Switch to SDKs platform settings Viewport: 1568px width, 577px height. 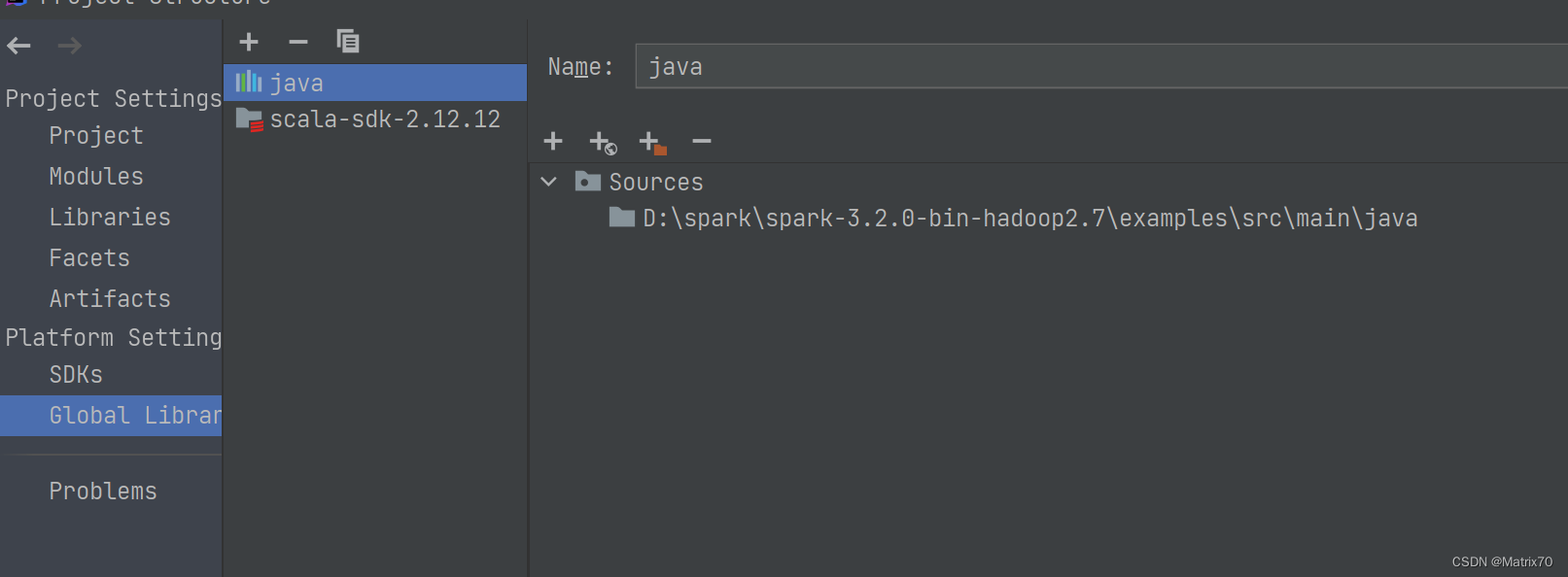pos(76,375)
